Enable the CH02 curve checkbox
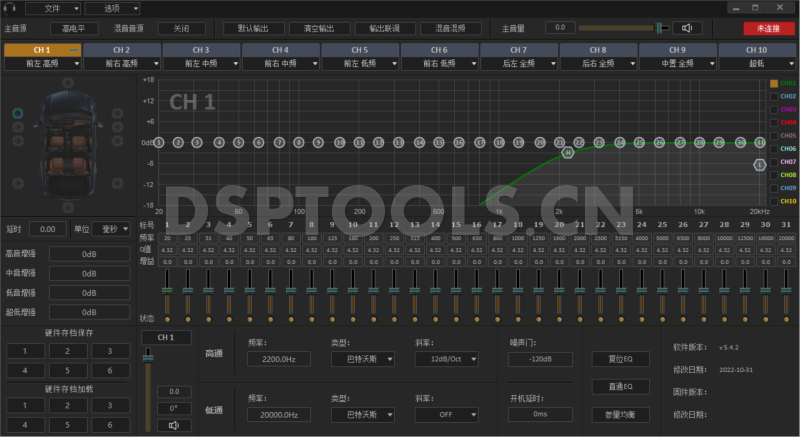This screenshot has width=800, height=437. tap(774, 97)
